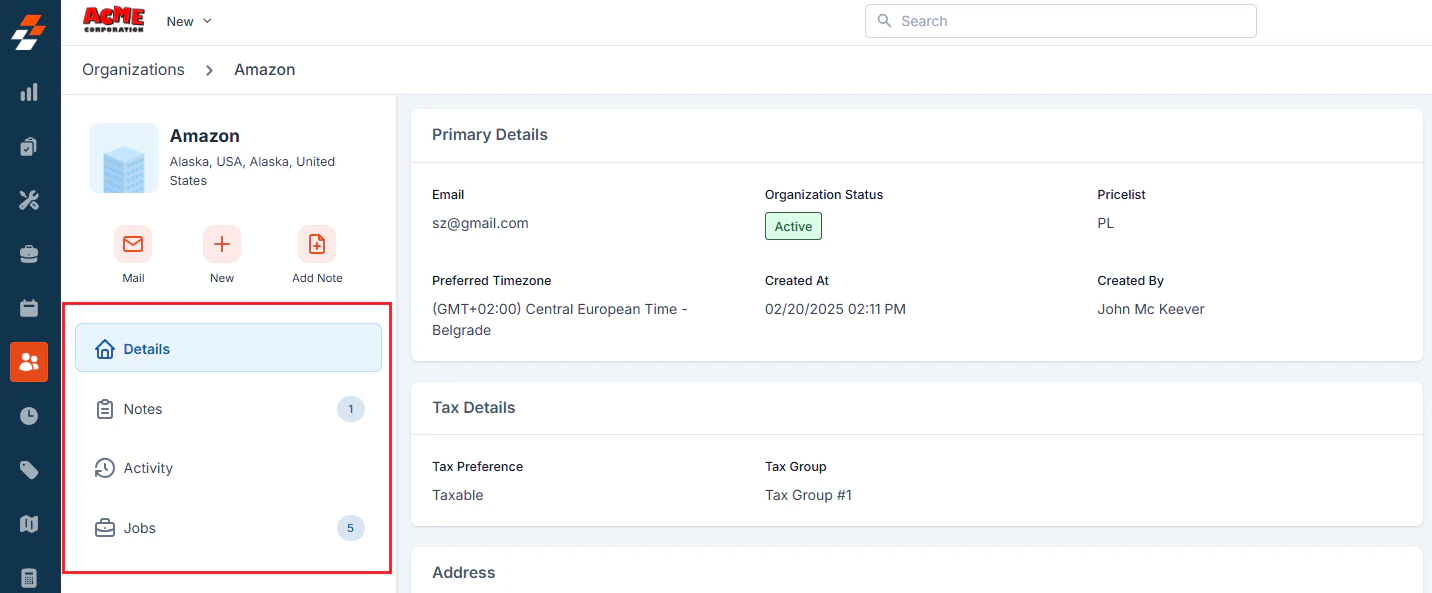Click the Search input field

coord(1060,21)
